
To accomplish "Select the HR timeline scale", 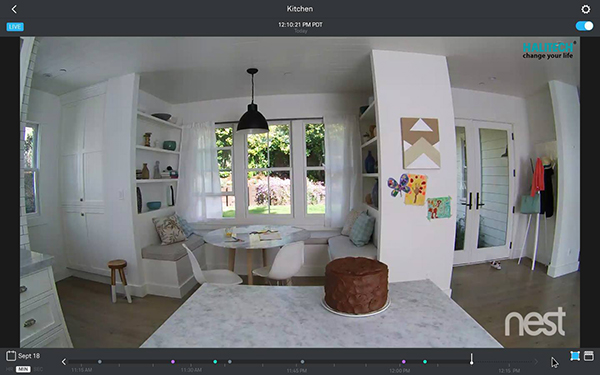I will (x=10, y=369).
